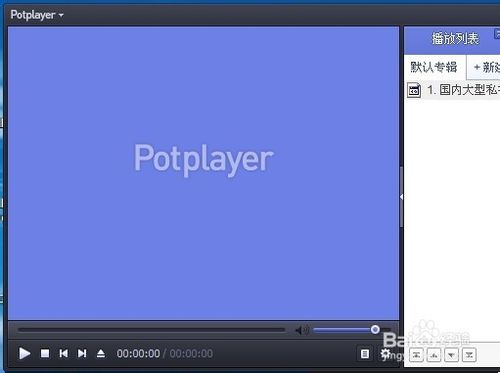
Task: Select the first playlist entry 国内大型
Action: click(452, 90)
